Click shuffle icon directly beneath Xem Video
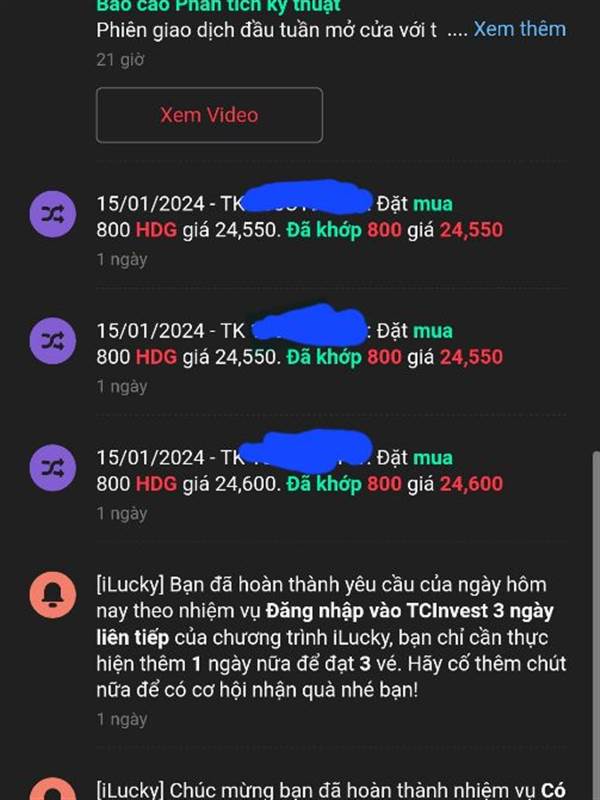 53,214
